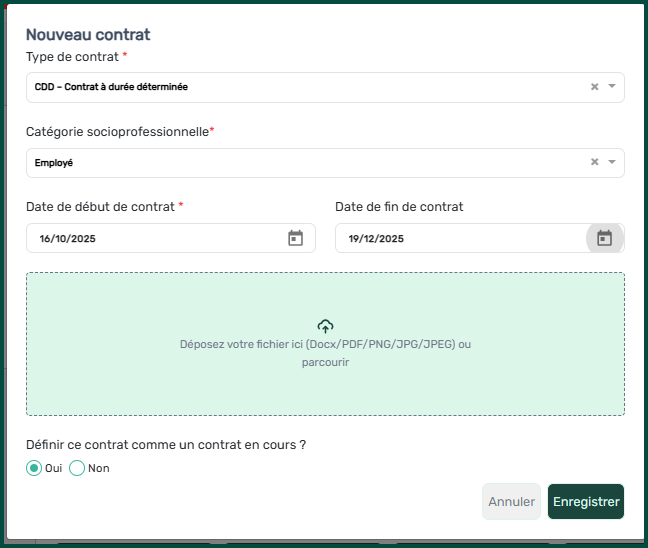Open the Catégorie socioprofessionnelle dropdown arrow

point(612,162)
